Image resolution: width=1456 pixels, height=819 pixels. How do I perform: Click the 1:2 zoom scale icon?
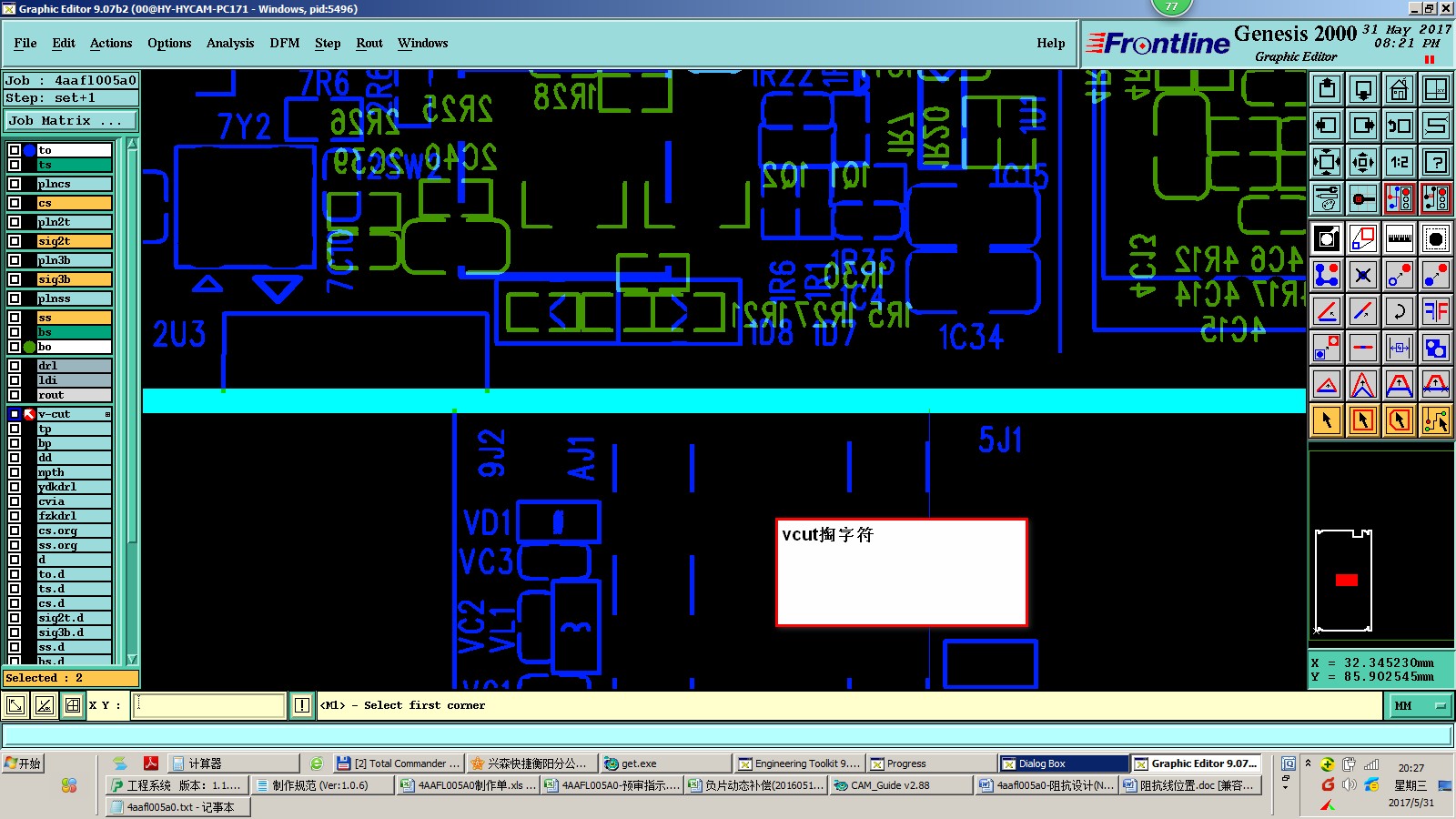pyautogui.click(x=1400, y=163)
